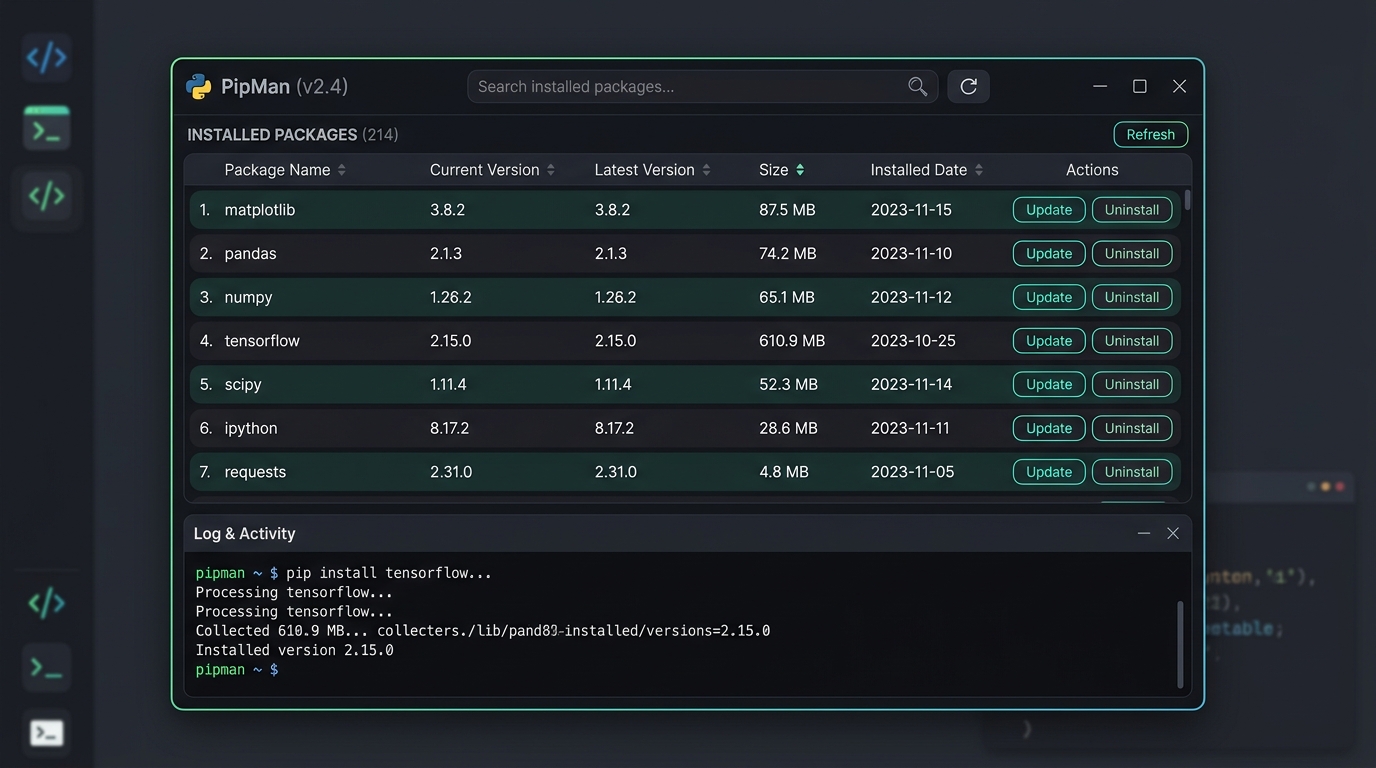The height and width of the screenshot is (768, 1376).
Task: Update the matplotlib package
Action: pyautogui.click(x=1049, y=210)
